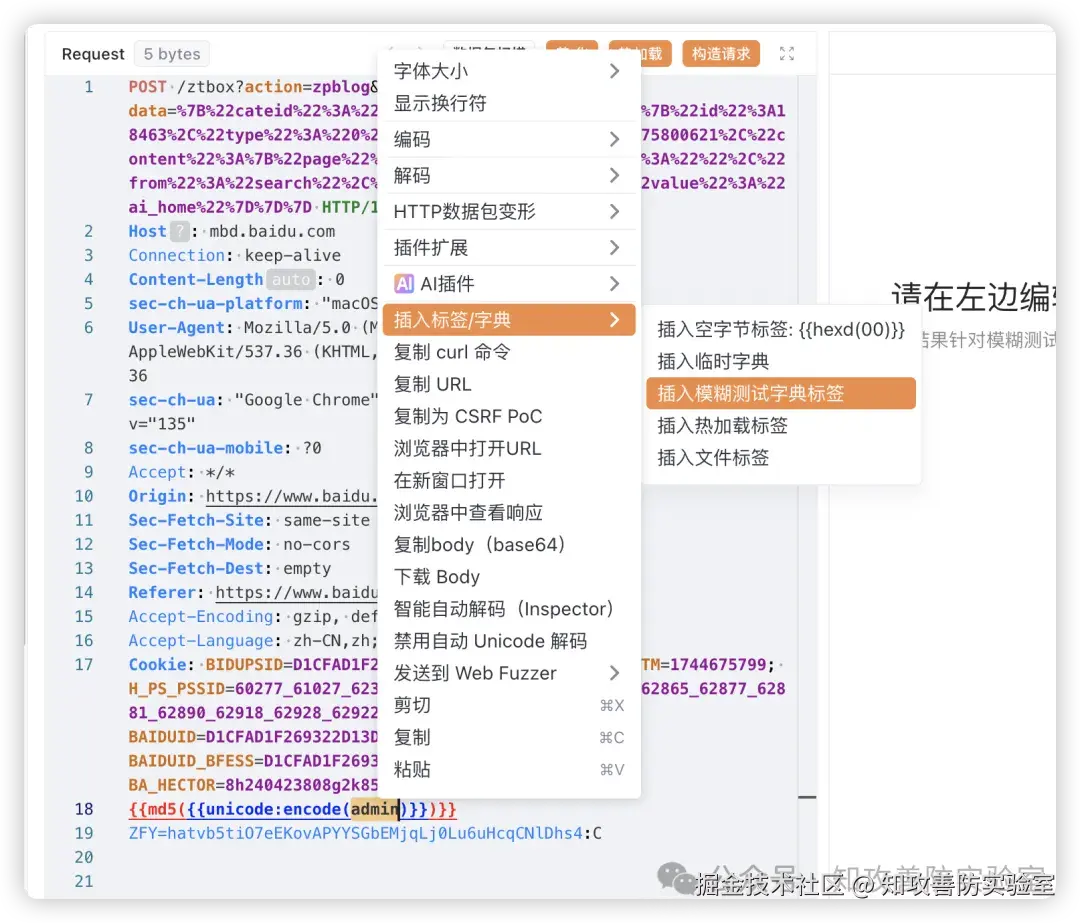The width and height of the screenshot is (1080, 923).
Task: Choose 插入临时字典 submenu entry
Action: point(781,362)
